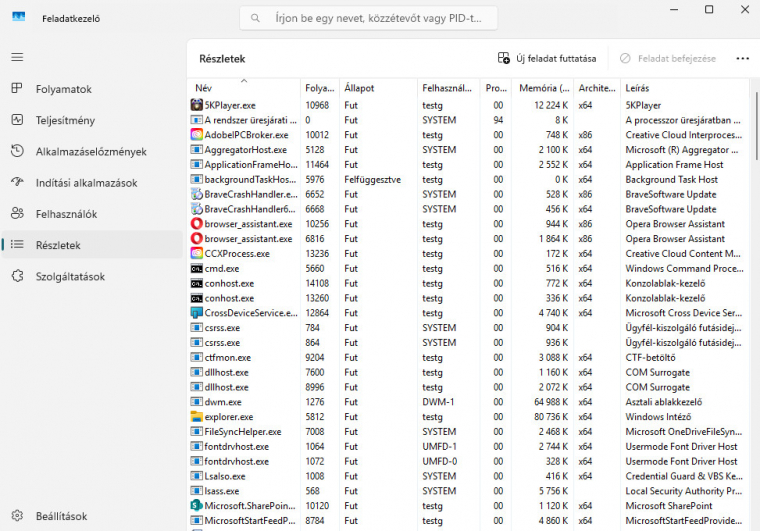Click the AdobePCBroker.exe icon

[196, 135]
